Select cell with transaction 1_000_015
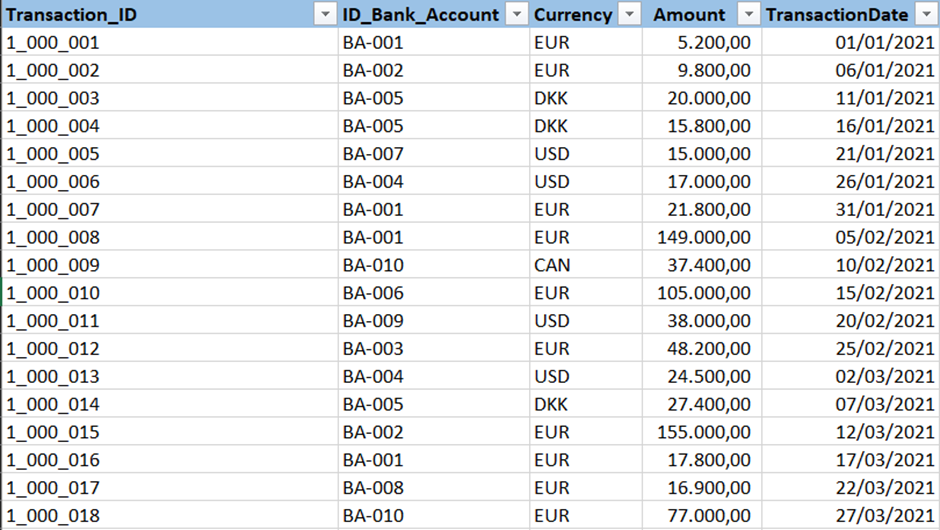This screenshot has height=530, width=940. [x=170, y=432]
